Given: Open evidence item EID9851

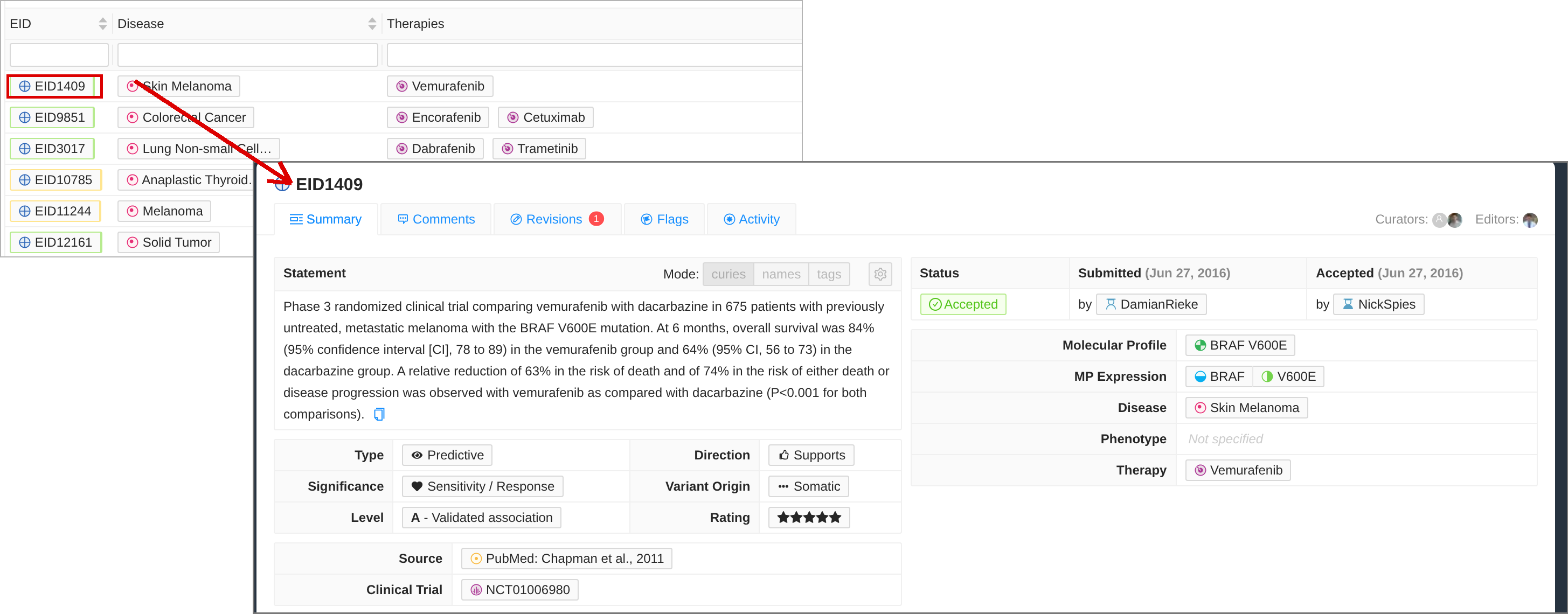Looking at the screenshot, I should (x=52, y=117).
